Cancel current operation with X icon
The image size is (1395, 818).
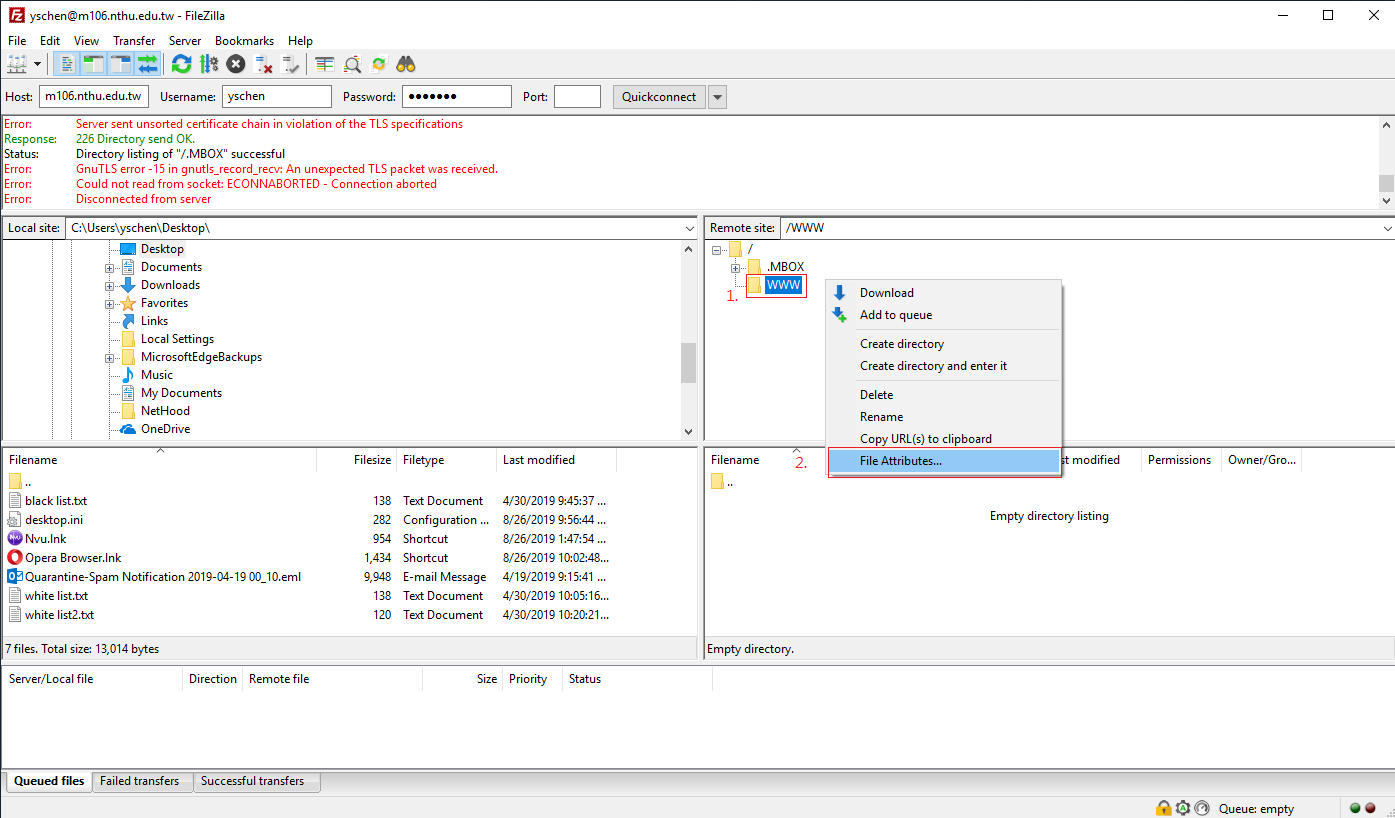pyautogui.click(x=236, y=64)
